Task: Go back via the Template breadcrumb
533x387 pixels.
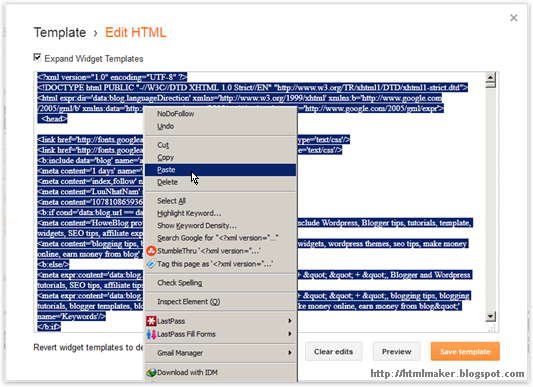Action: pos(60,33)
